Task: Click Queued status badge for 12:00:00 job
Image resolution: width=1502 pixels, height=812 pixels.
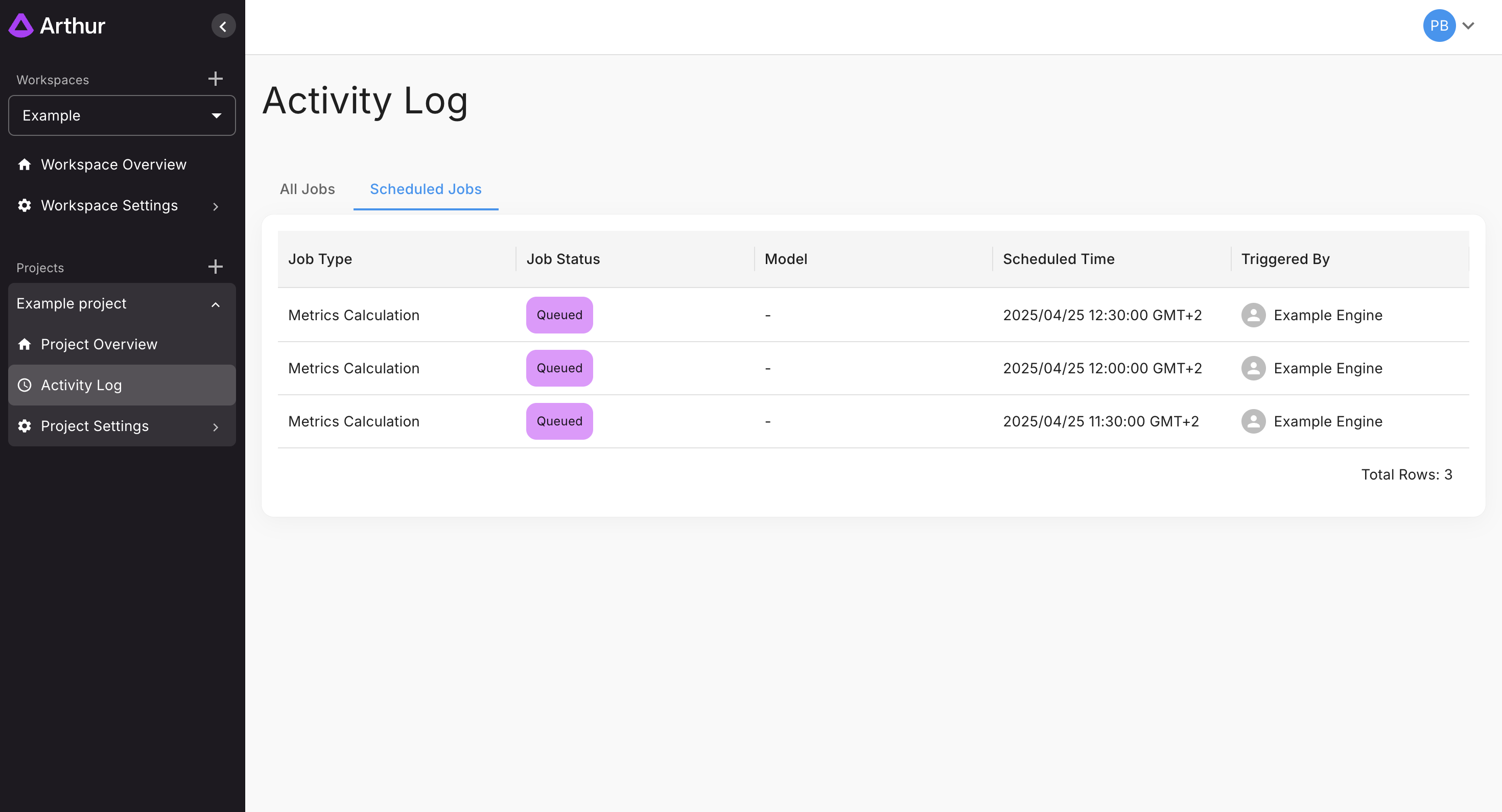Action: tap(558, 368)
